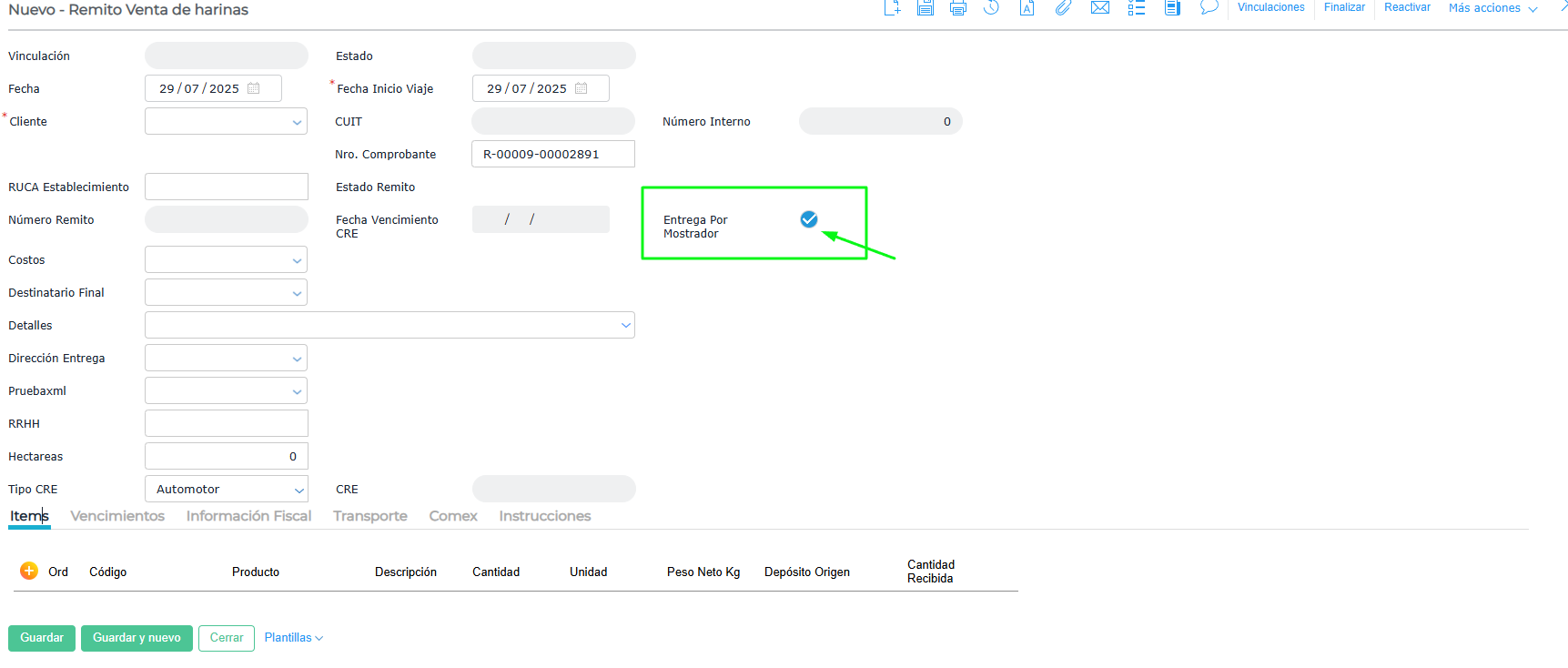Click the Fecha Vencimiento CRE date field
The width and height of the screenshot is (1568, 668).
(541, 219)
